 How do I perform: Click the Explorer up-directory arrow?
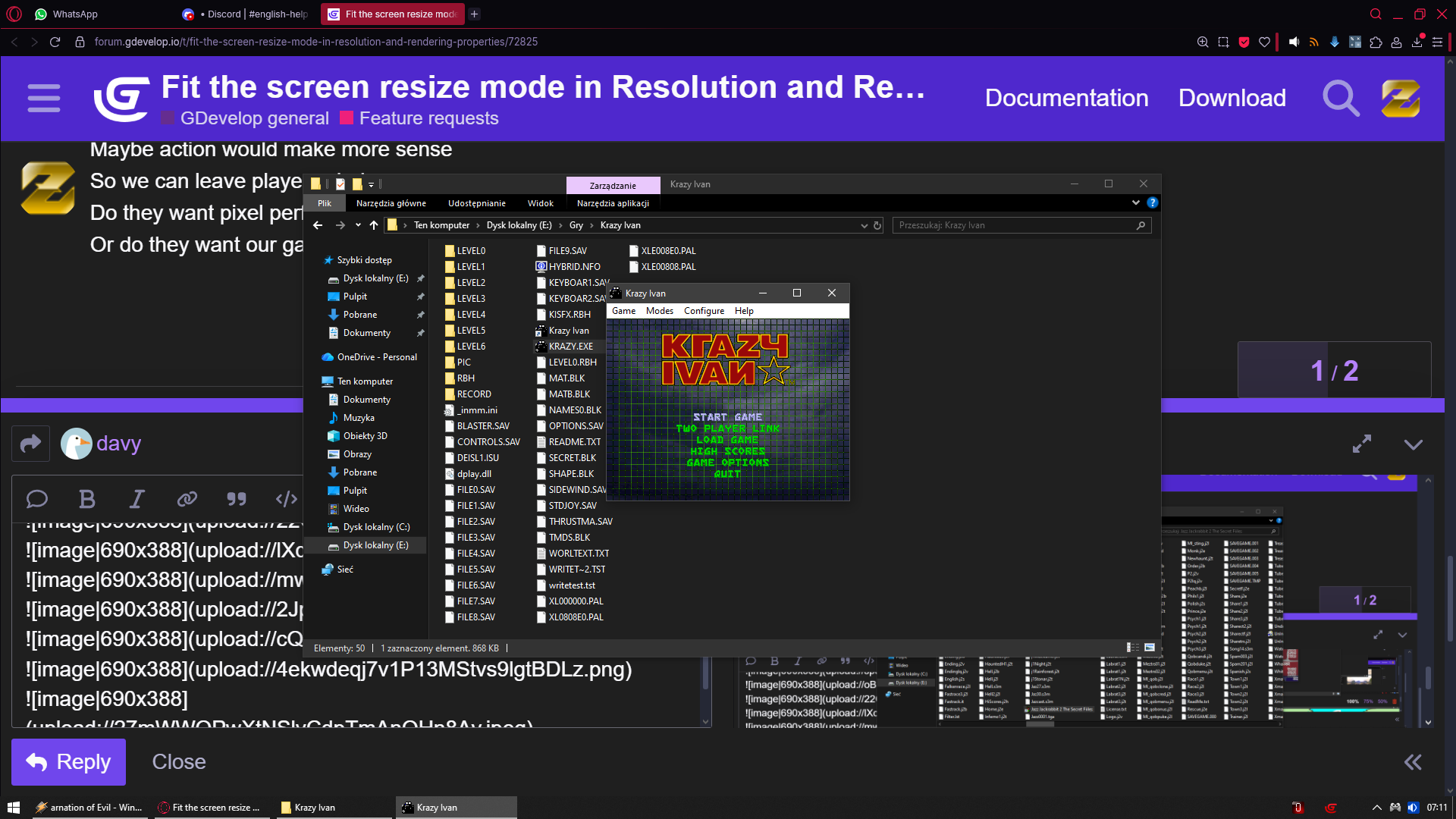(374, 225)
